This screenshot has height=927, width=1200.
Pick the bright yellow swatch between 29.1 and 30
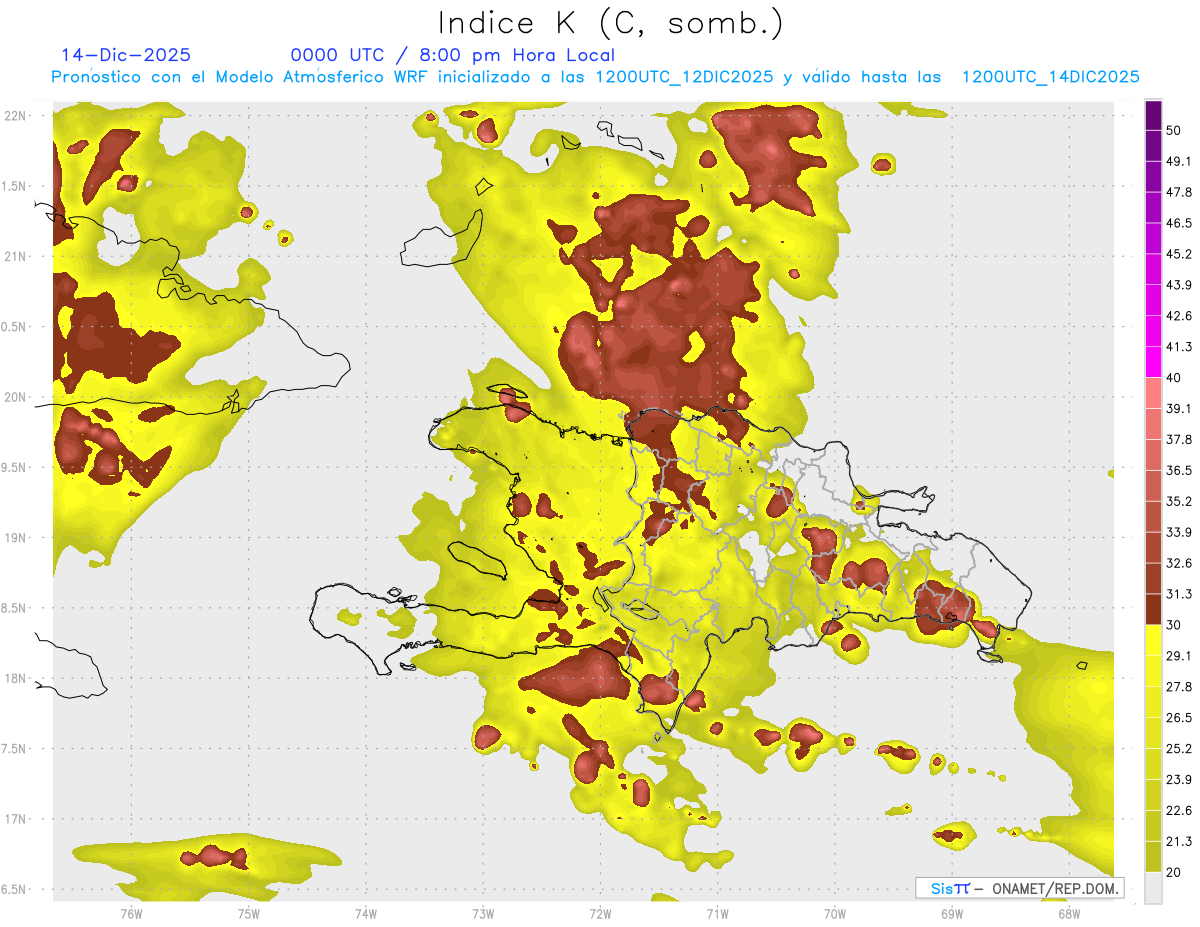click(x=1153, y=640)
